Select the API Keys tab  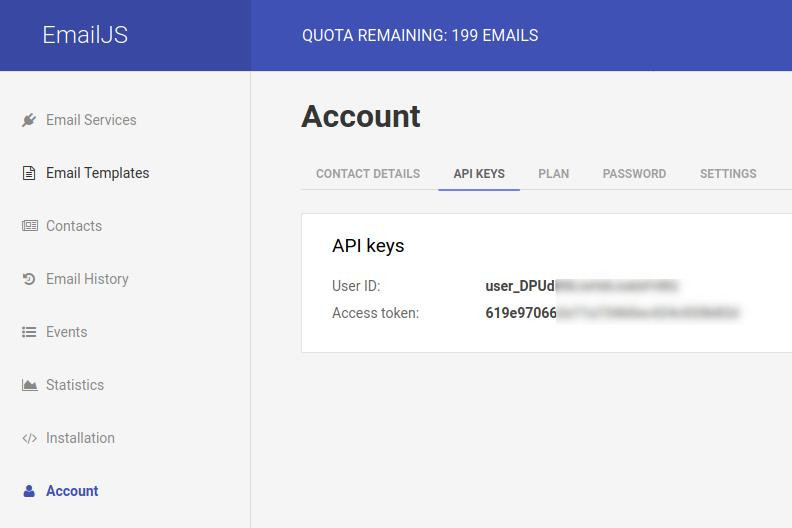(479, 174)
